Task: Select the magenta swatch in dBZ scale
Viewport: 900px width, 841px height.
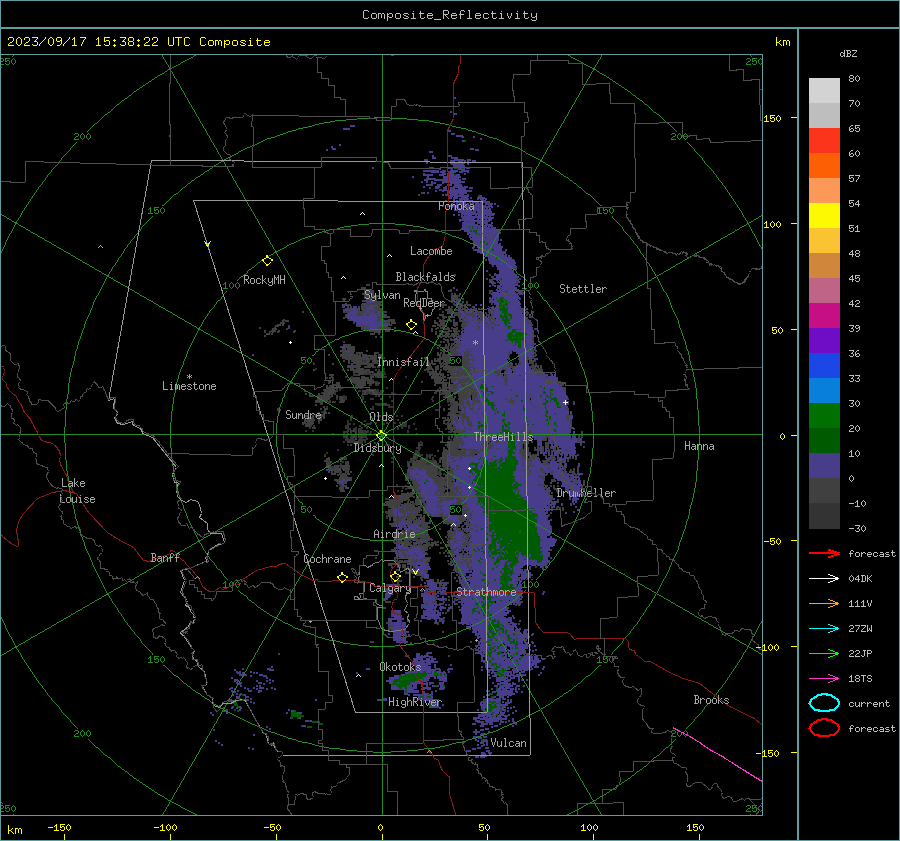Action: pos(824,315)
